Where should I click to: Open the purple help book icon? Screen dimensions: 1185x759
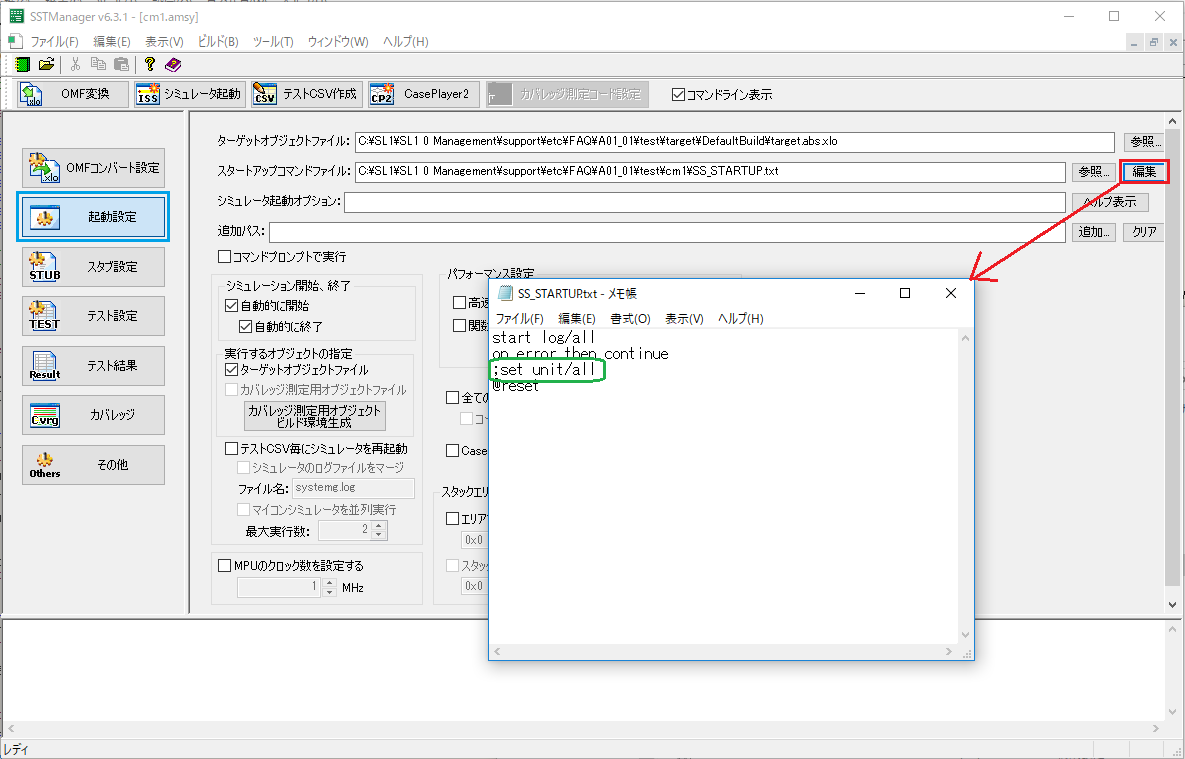173,64
